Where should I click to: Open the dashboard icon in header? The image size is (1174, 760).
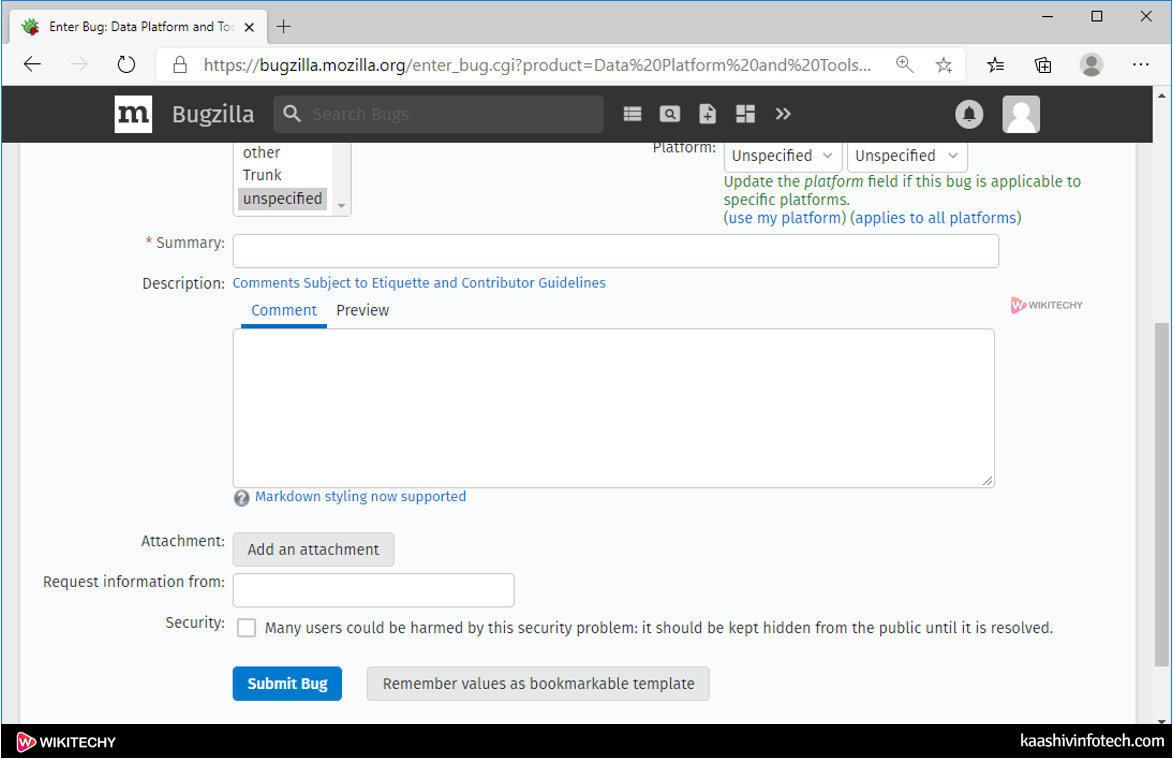click(x=745, y=114)
